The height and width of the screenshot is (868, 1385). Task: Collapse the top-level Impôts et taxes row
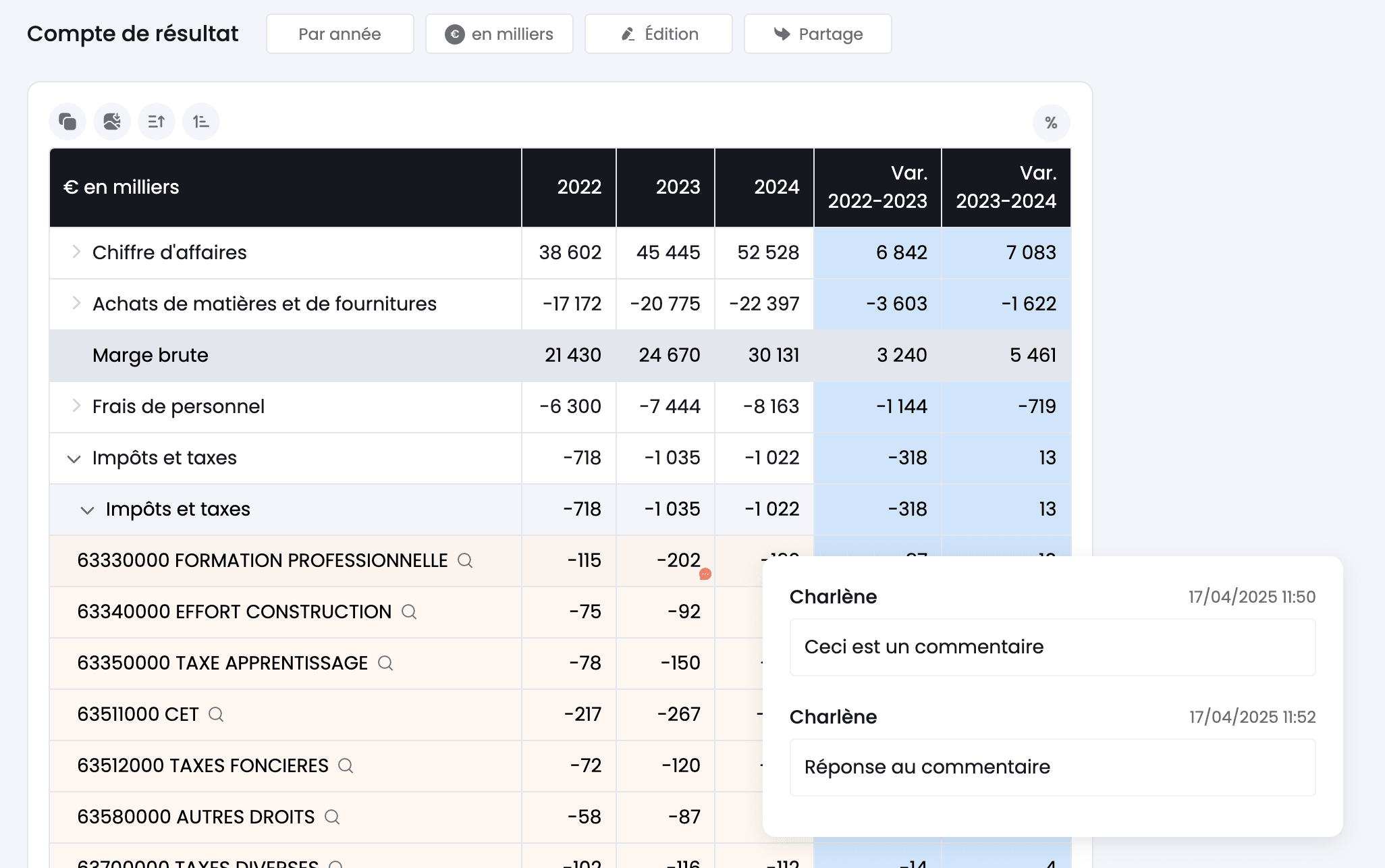(74, 459)
